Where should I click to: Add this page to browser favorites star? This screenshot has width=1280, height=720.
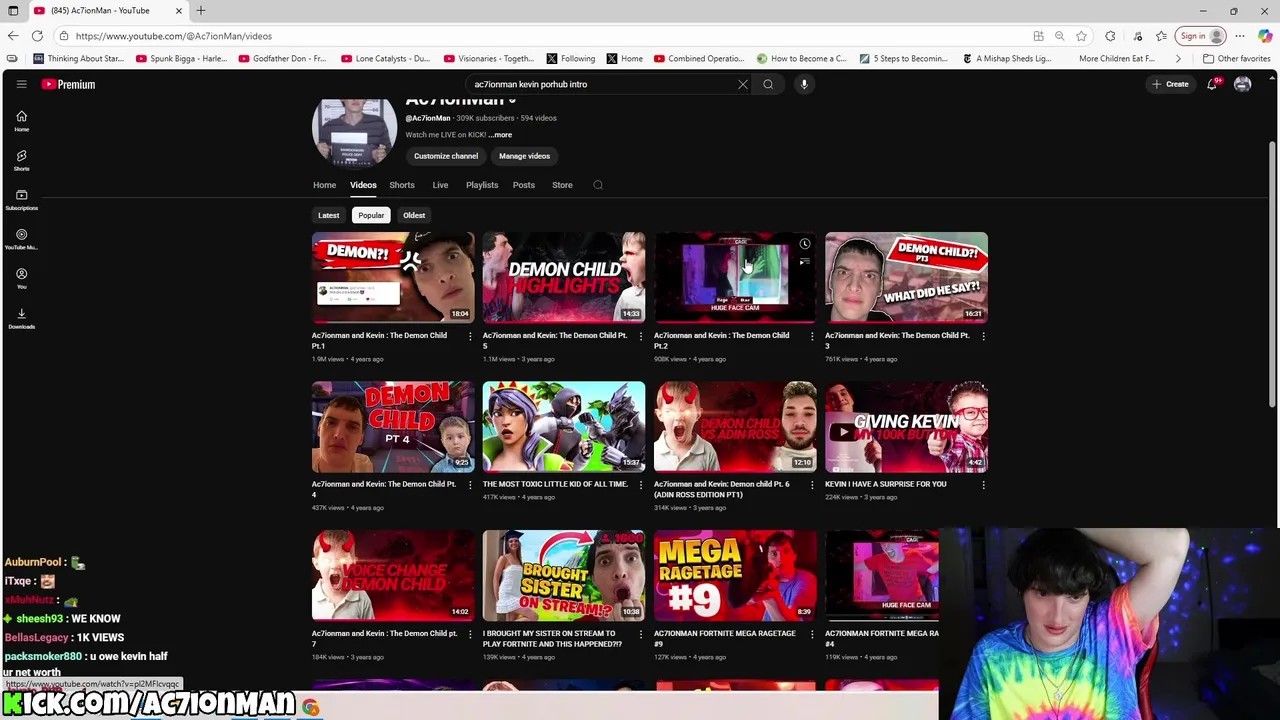coord(1081,36)
